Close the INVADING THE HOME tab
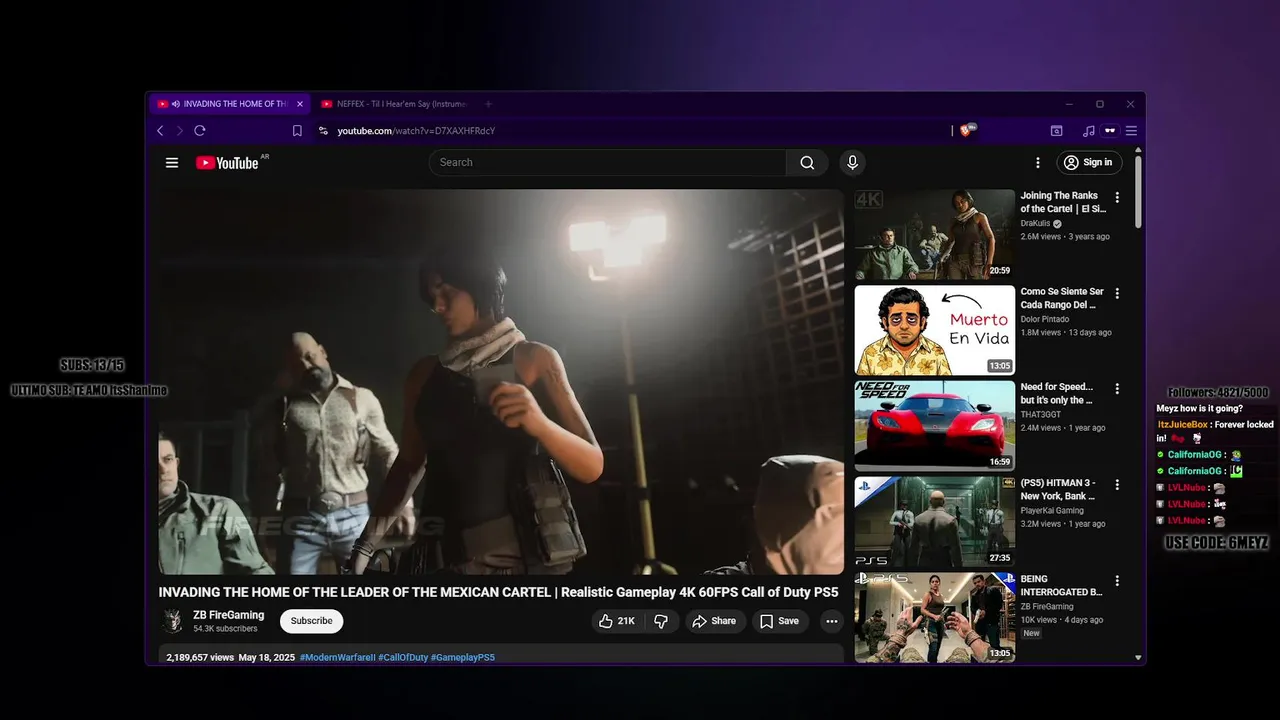The width and height of the screenshot is (1280, 720). click(299, 104)
